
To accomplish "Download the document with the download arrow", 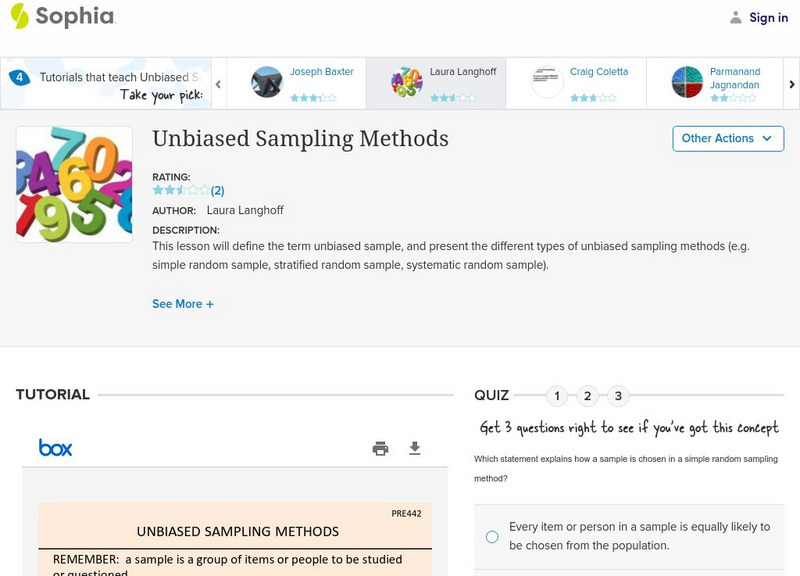I will point(415,448).
